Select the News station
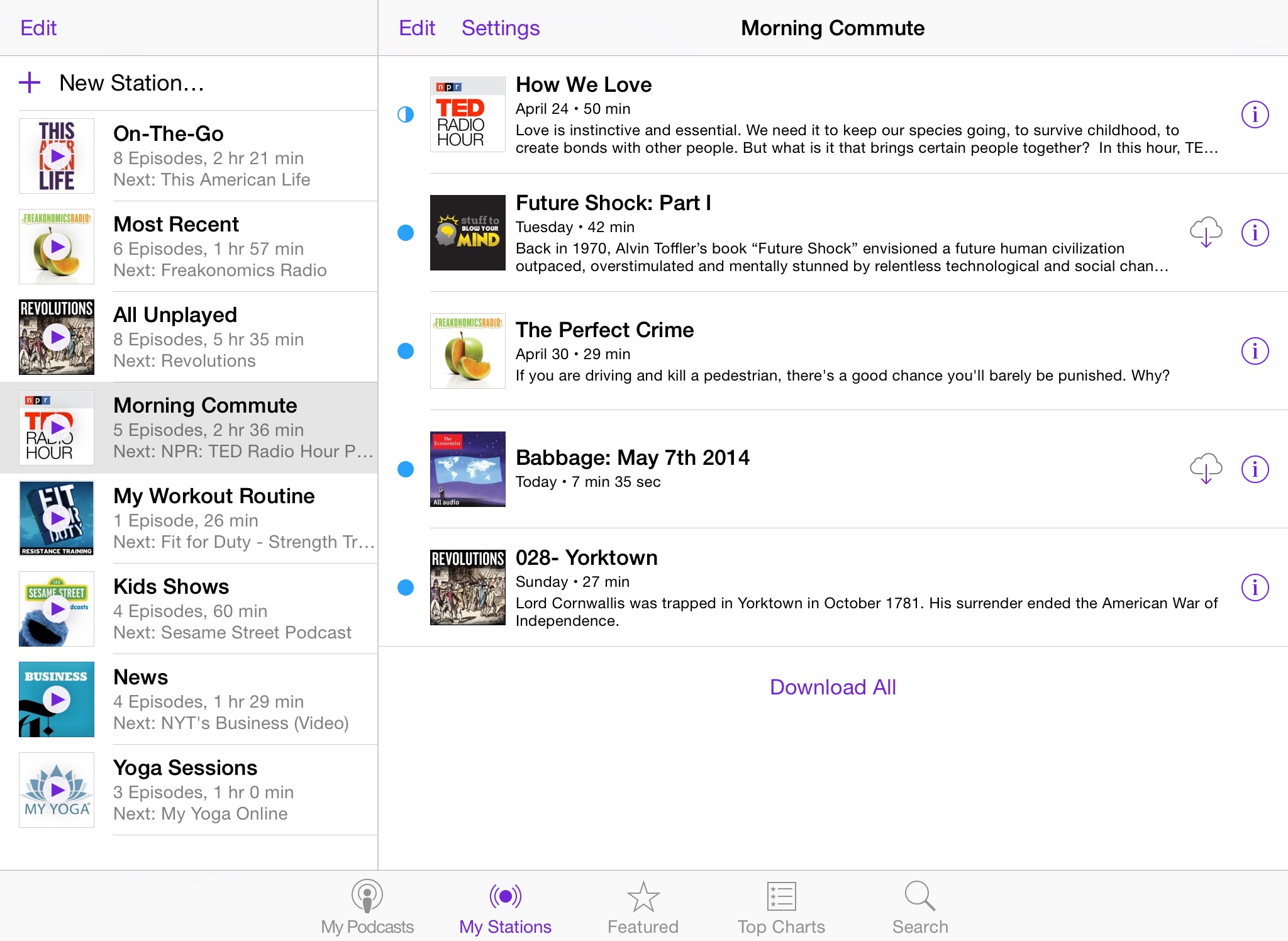 pyautogui.click(x=189, y=699)
